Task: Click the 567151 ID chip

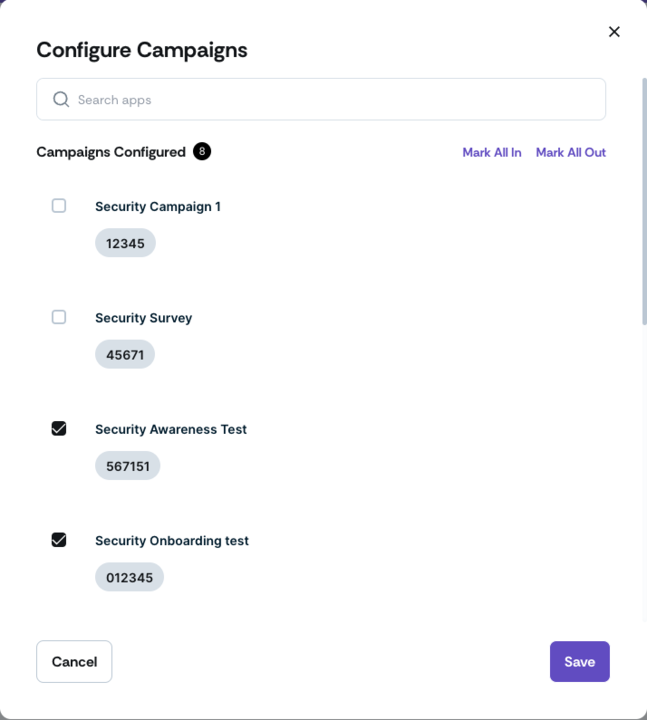Action: pyautogui.click(x=128, y=466)
